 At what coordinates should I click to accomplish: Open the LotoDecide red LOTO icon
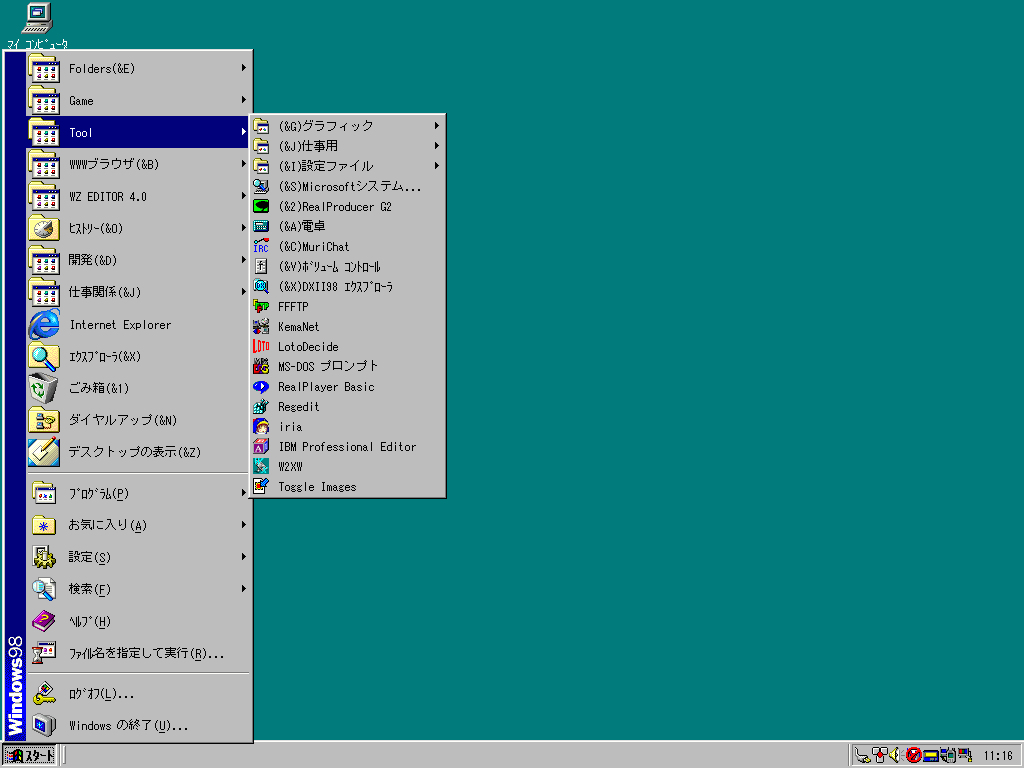[261, 346]
